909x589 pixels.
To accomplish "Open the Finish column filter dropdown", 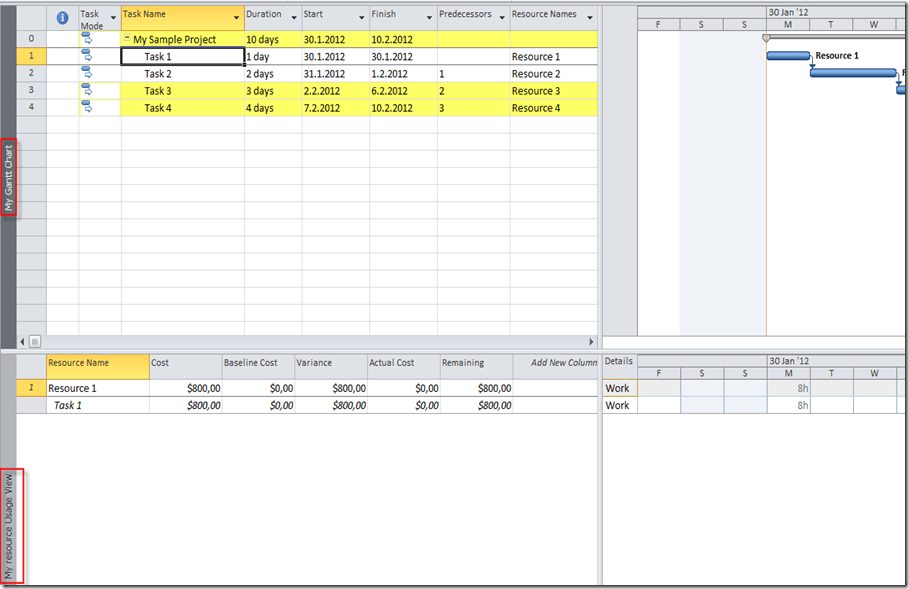I will [429, 18].
